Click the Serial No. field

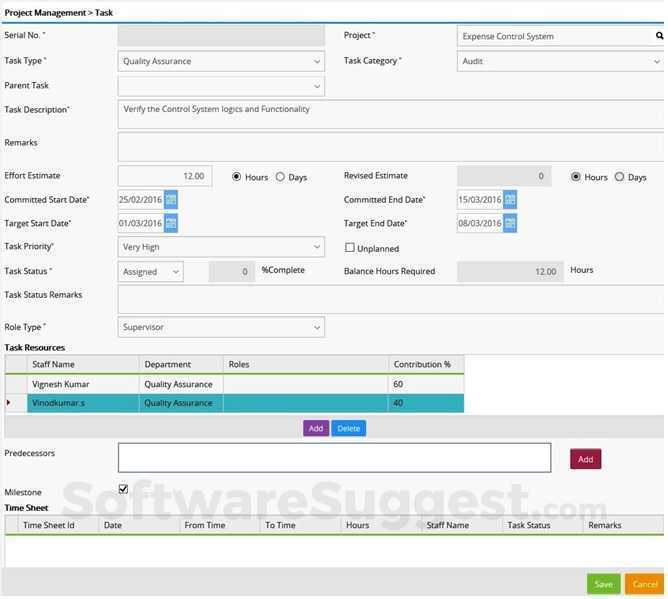click(x=221, y=36)
